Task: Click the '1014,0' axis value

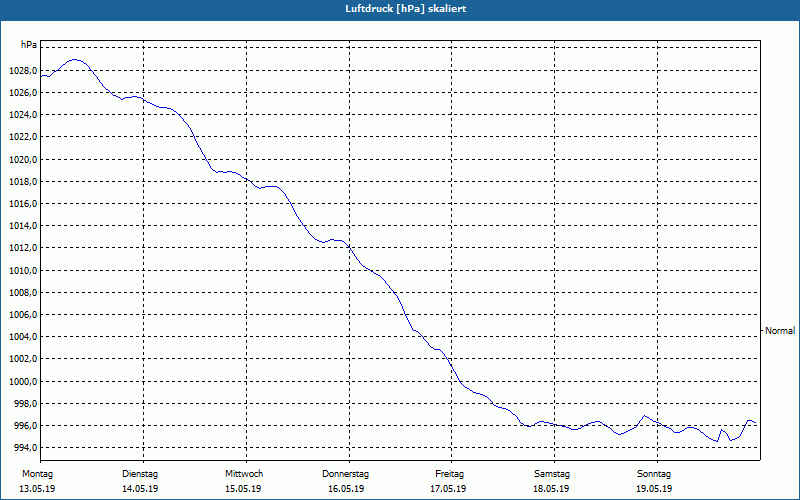Action: pos(23,226)
